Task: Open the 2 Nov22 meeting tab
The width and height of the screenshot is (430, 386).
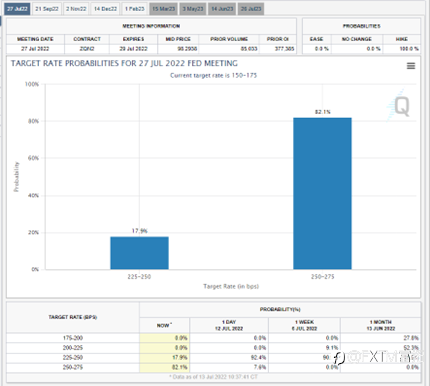Action: click(x=76, y=9)
